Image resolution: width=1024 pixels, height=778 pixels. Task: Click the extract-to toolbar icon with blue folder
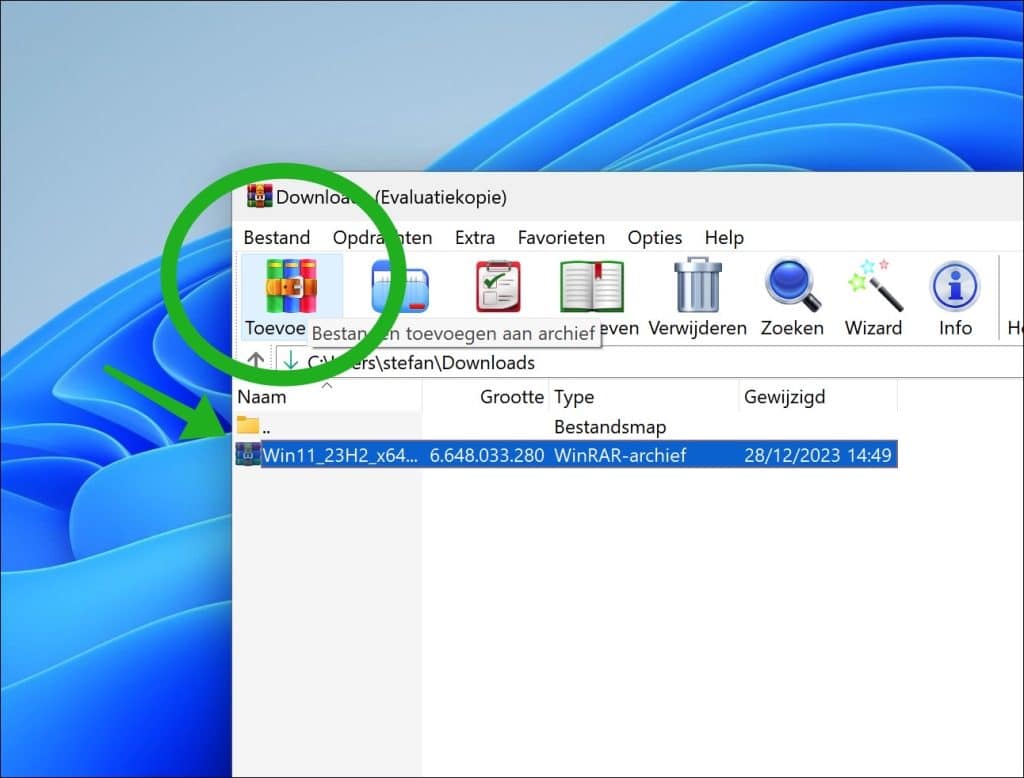coord(400,286)
